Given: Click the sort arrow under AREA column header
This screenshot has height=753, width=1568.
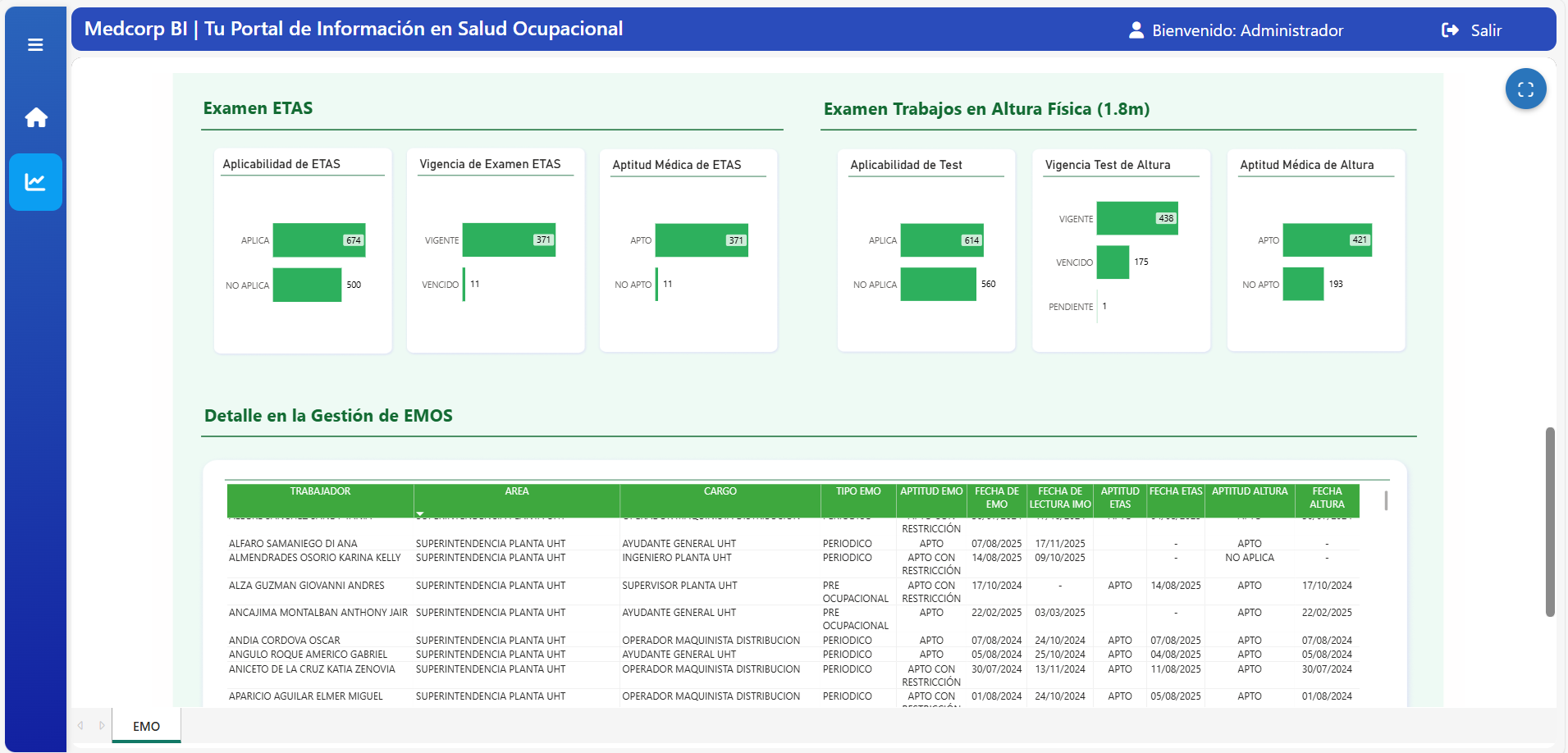Looking at the screenshot, I should 420,514.
